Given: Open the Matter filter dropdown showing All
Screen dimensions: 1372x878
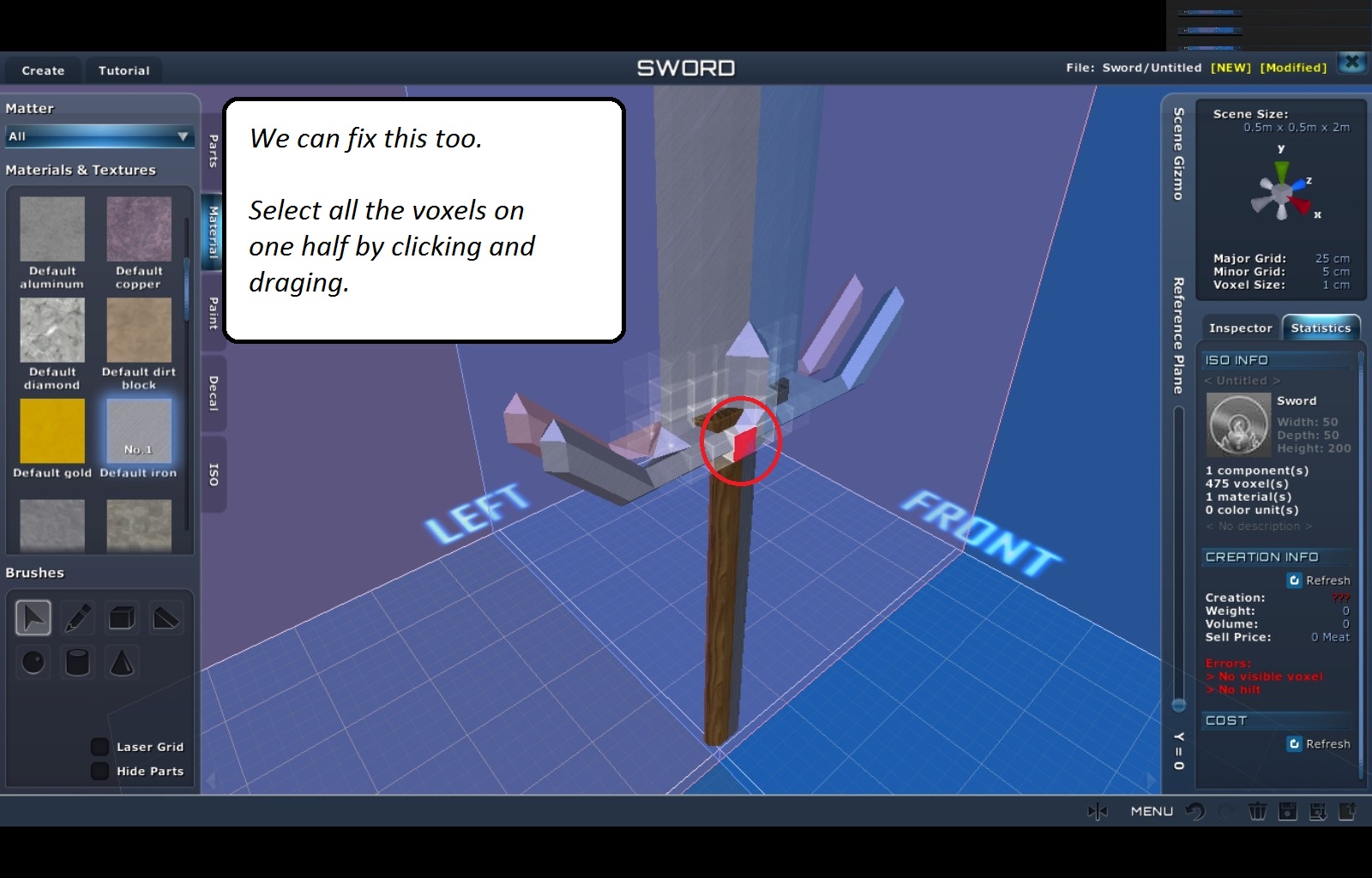Looking at the screenshot, I should 99,136.
